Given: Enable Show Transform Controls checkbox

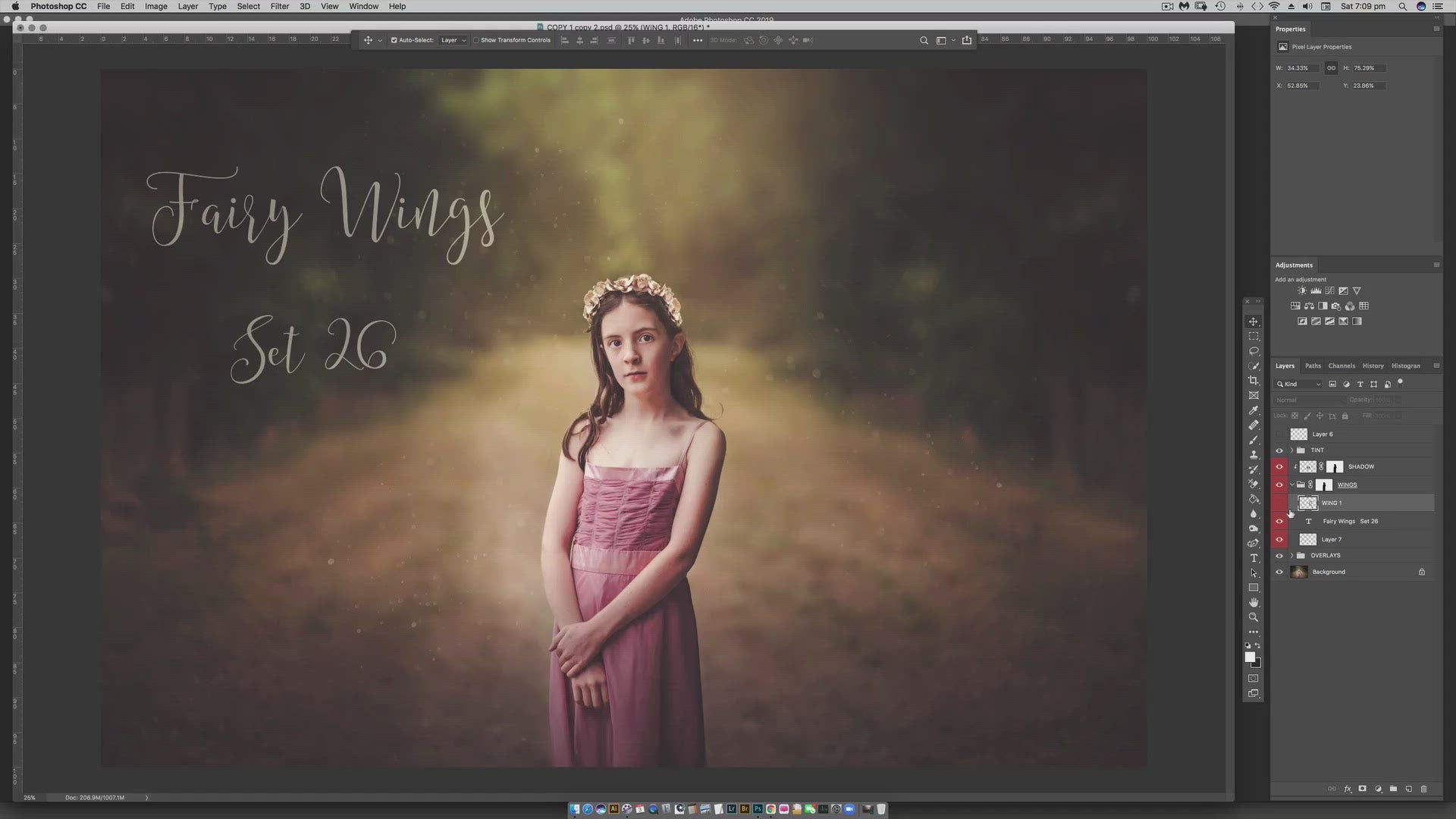Looking at the screenshot, I should [x=476, y=40].
